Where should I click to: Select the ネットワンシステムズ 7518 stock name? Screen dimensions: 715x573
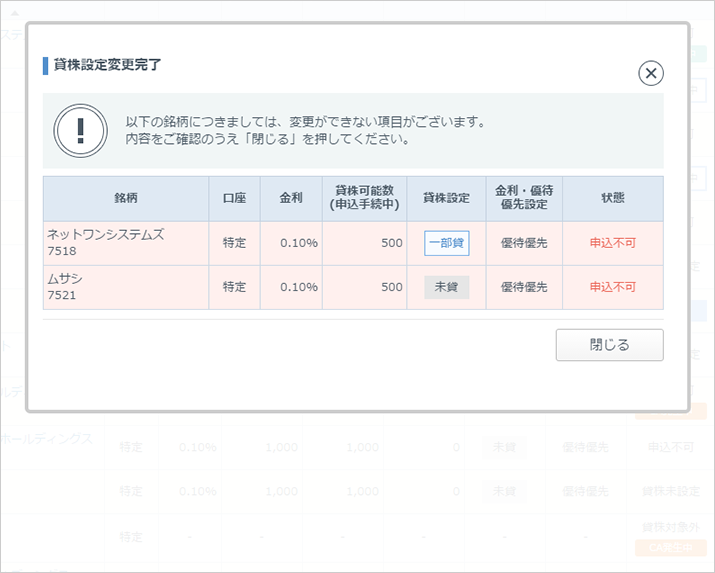[x=105, y=243]
